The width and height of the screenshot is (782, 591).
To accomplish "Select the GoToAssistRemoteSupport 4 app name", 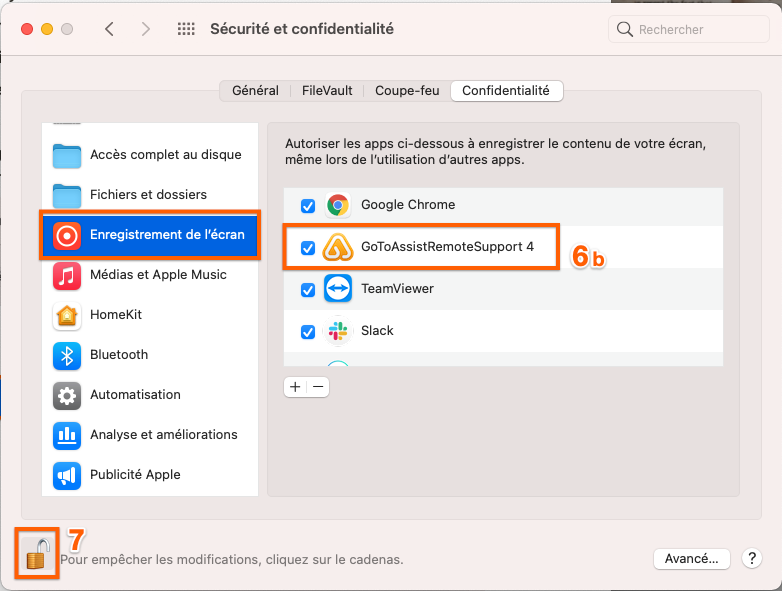I will coord(447,246).
